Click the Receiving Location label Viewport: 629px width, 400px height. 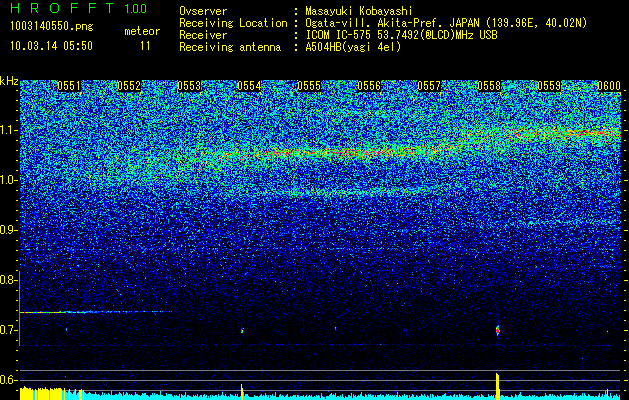(x=233, y=23)
